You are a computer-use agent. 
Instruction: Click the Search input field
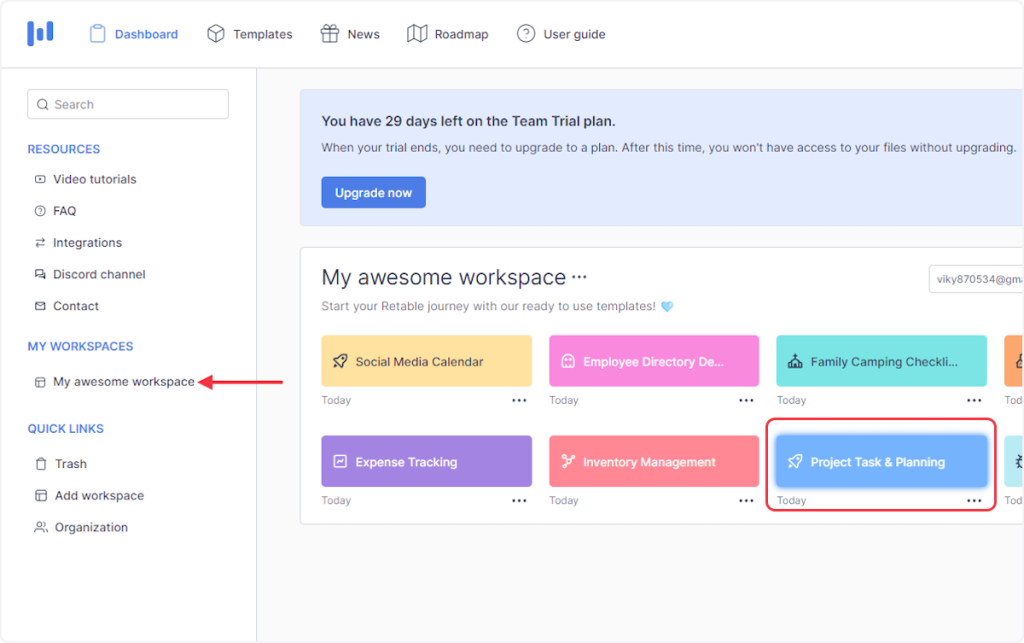(128, 104)
